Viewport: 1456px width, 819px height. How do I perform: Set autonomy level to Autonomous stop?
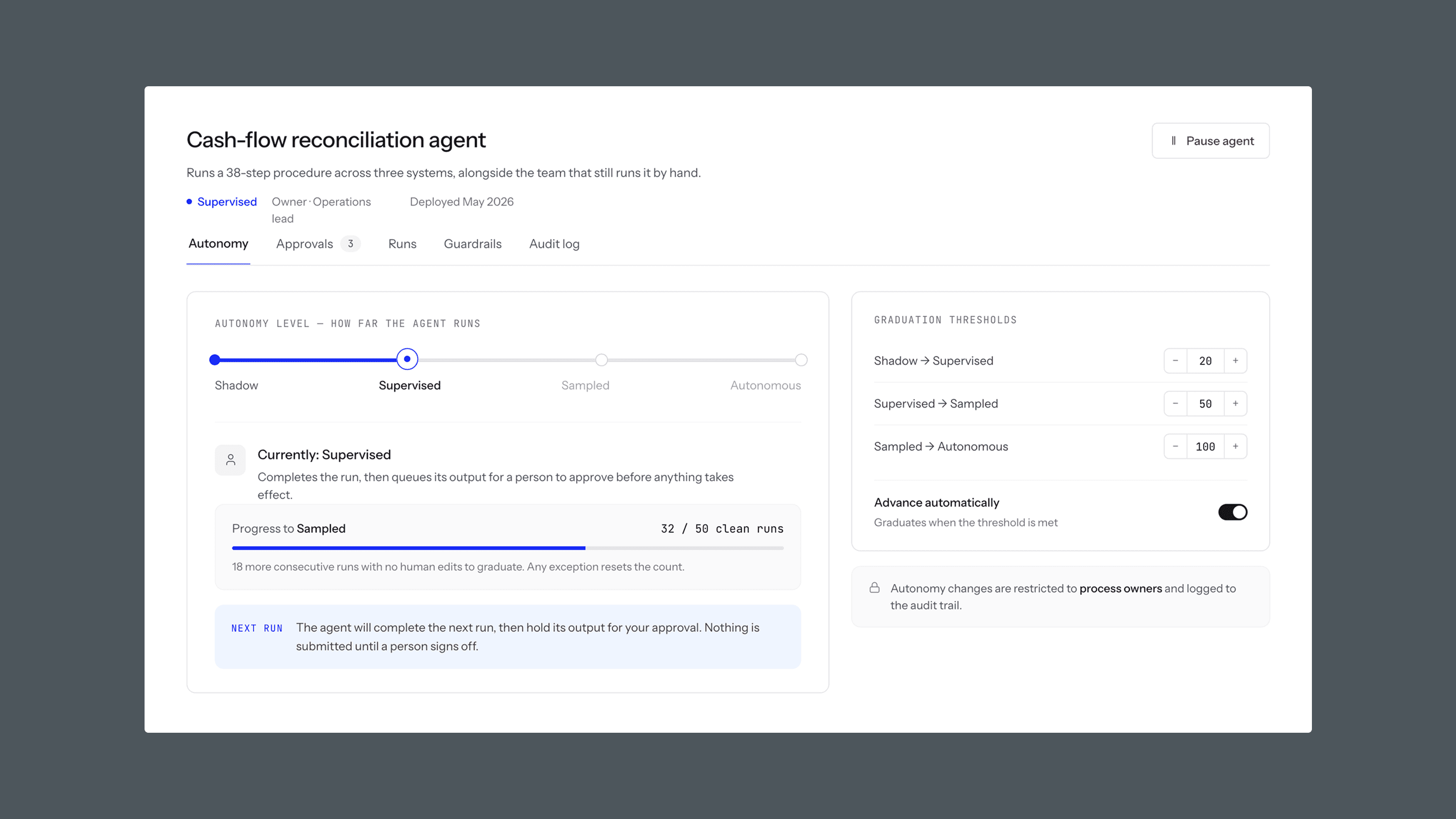point(801,359)
